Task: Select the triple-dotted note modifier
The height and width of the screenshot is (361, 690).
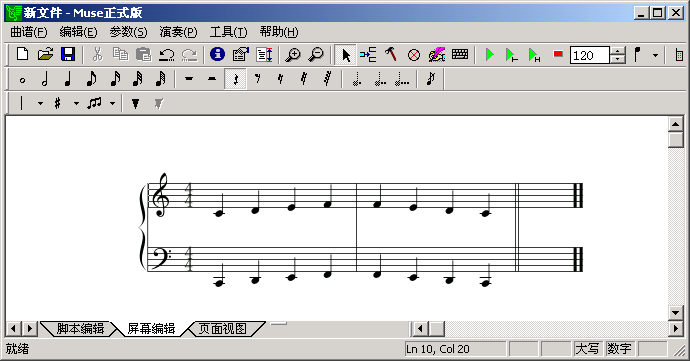Action: tap(402, 79)
